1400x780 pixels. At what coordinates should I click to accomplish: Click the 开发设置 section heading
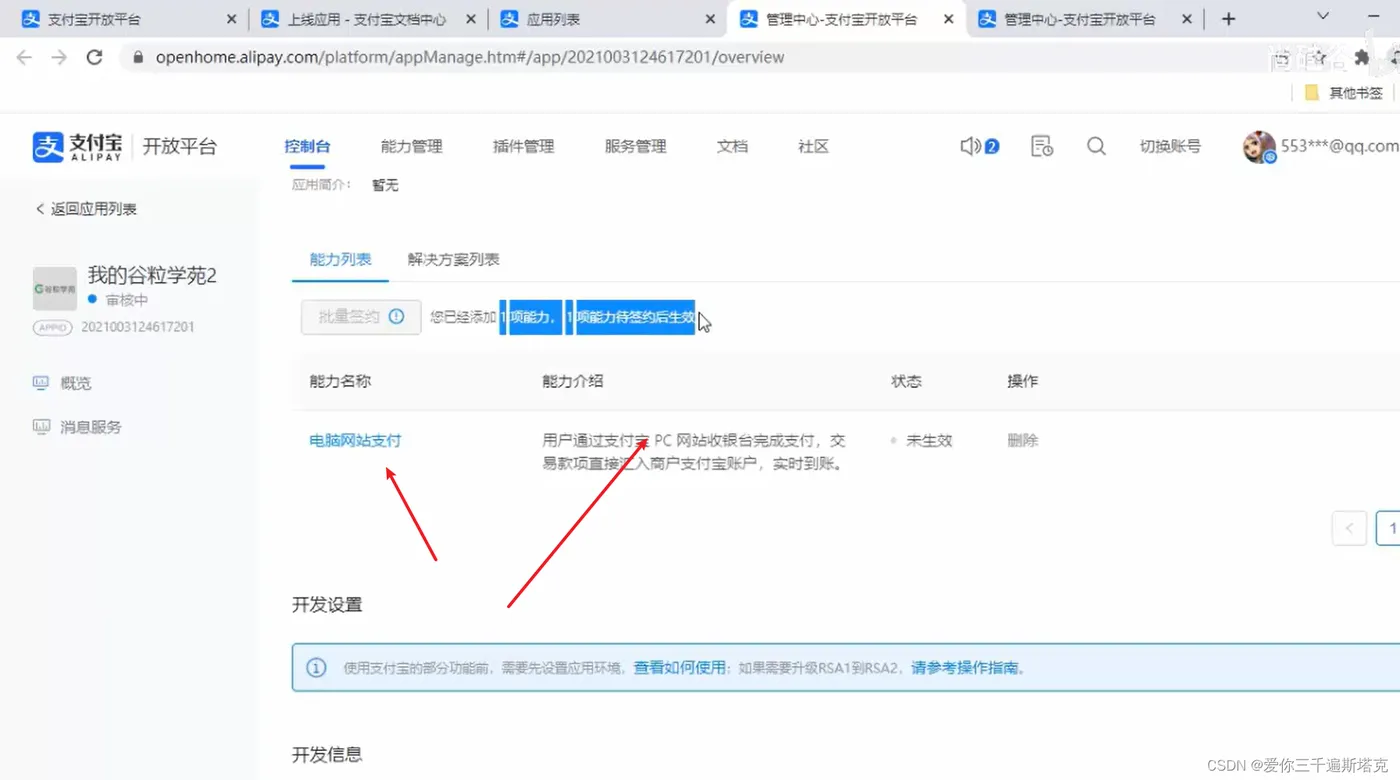[x=327, y=604]
